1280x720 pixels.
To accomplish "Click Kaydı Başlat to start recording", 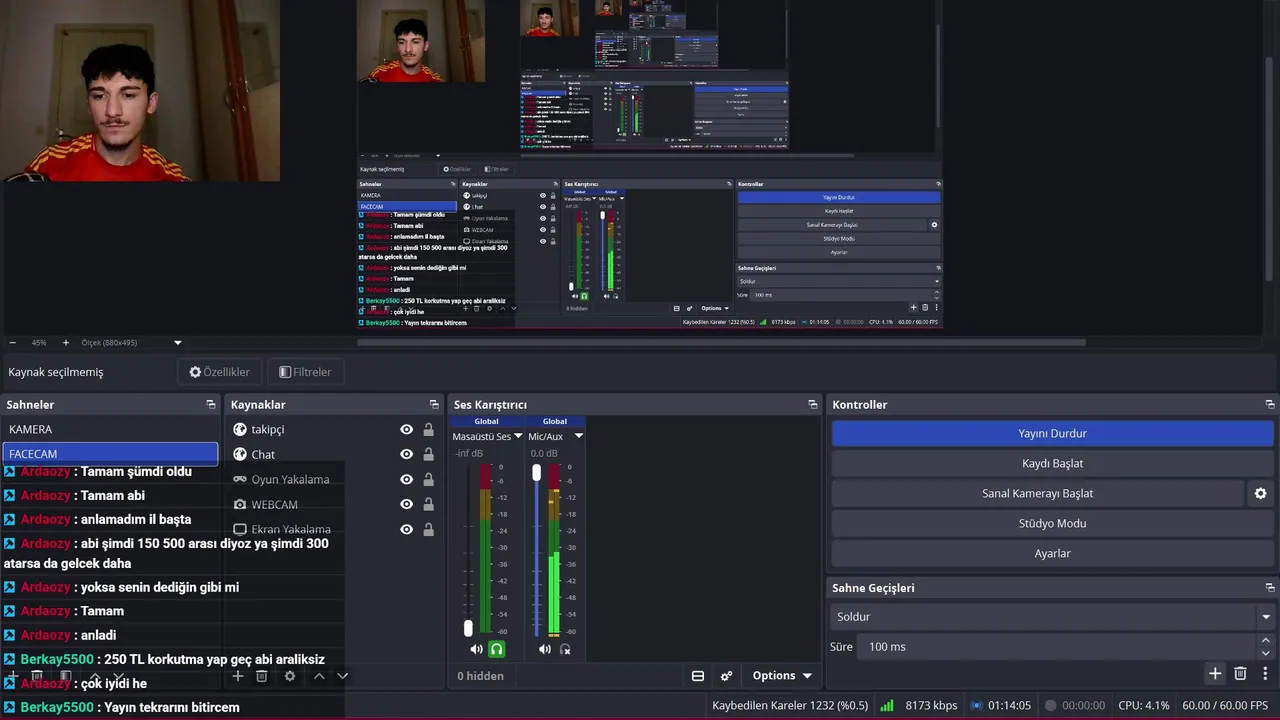I will tap(1052, 463).
